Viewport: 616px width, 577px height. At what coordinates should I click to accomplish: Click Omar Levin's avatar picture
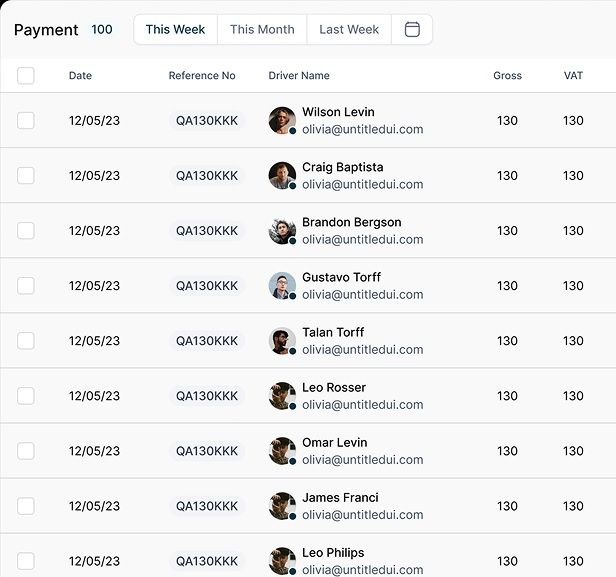pos(282,451)
